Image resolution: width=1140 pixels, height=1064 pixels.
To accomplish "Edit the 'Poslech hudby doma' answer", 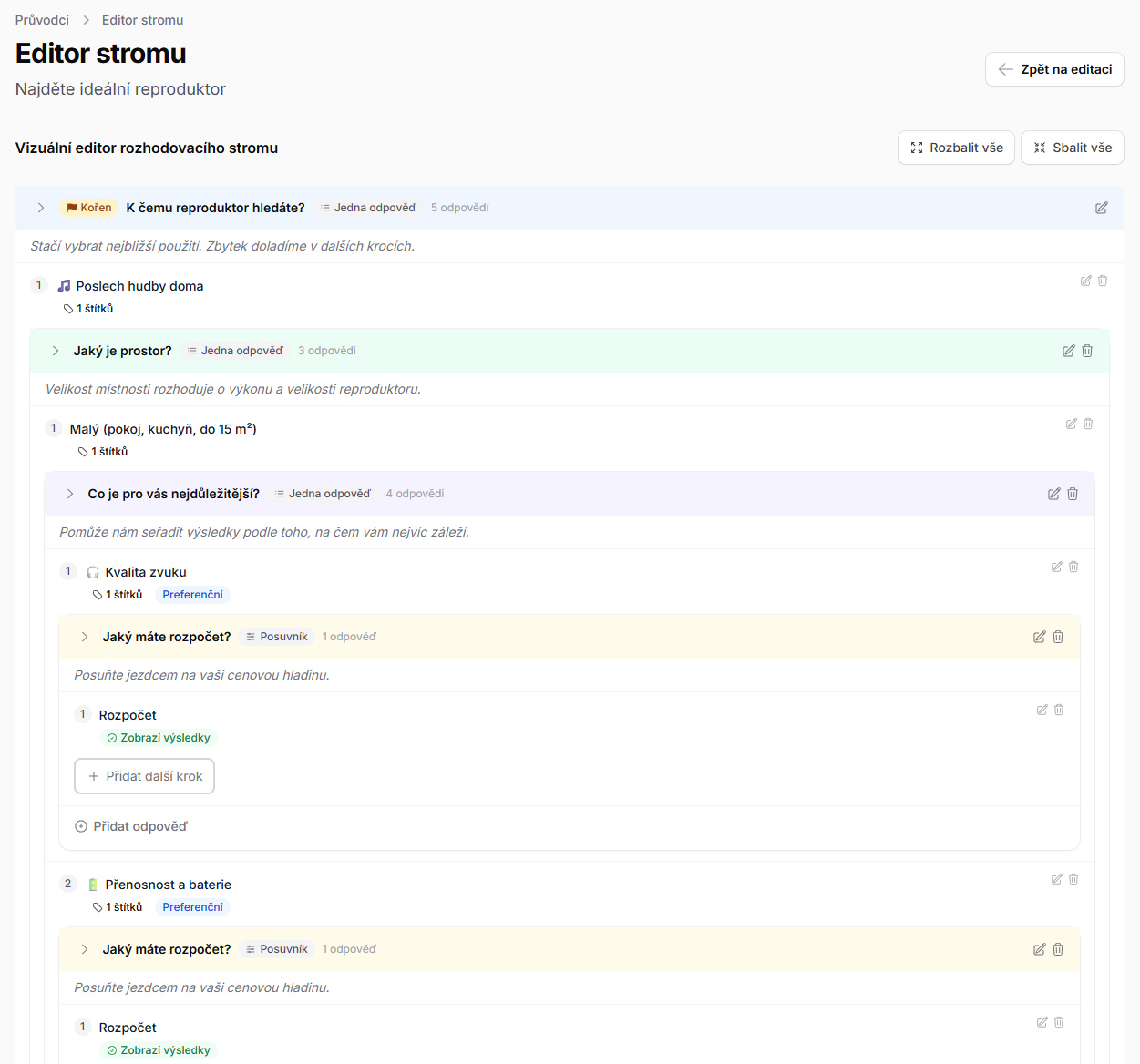I will pos(1086,281).
